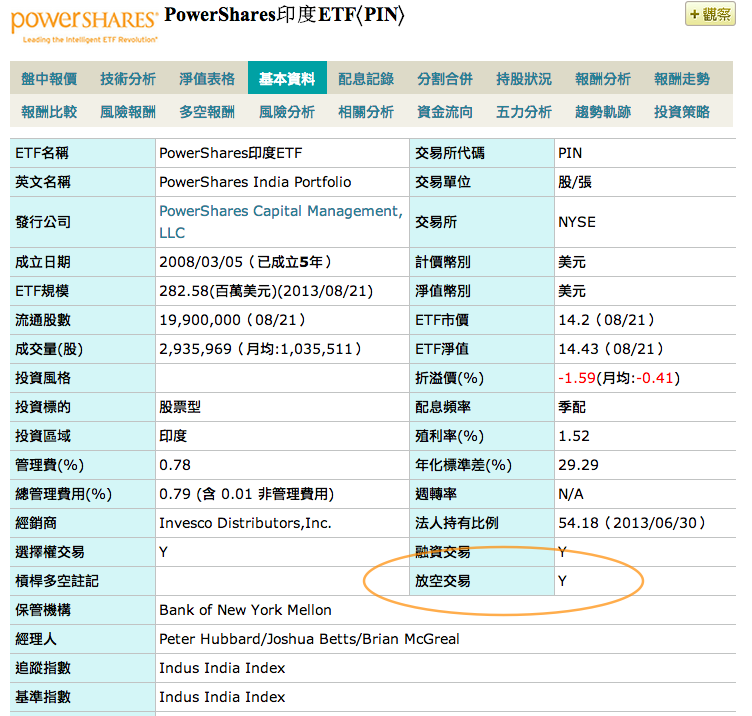Open the 相關分析 tab
Screen dimensions: 752x716
coord(366,111)
